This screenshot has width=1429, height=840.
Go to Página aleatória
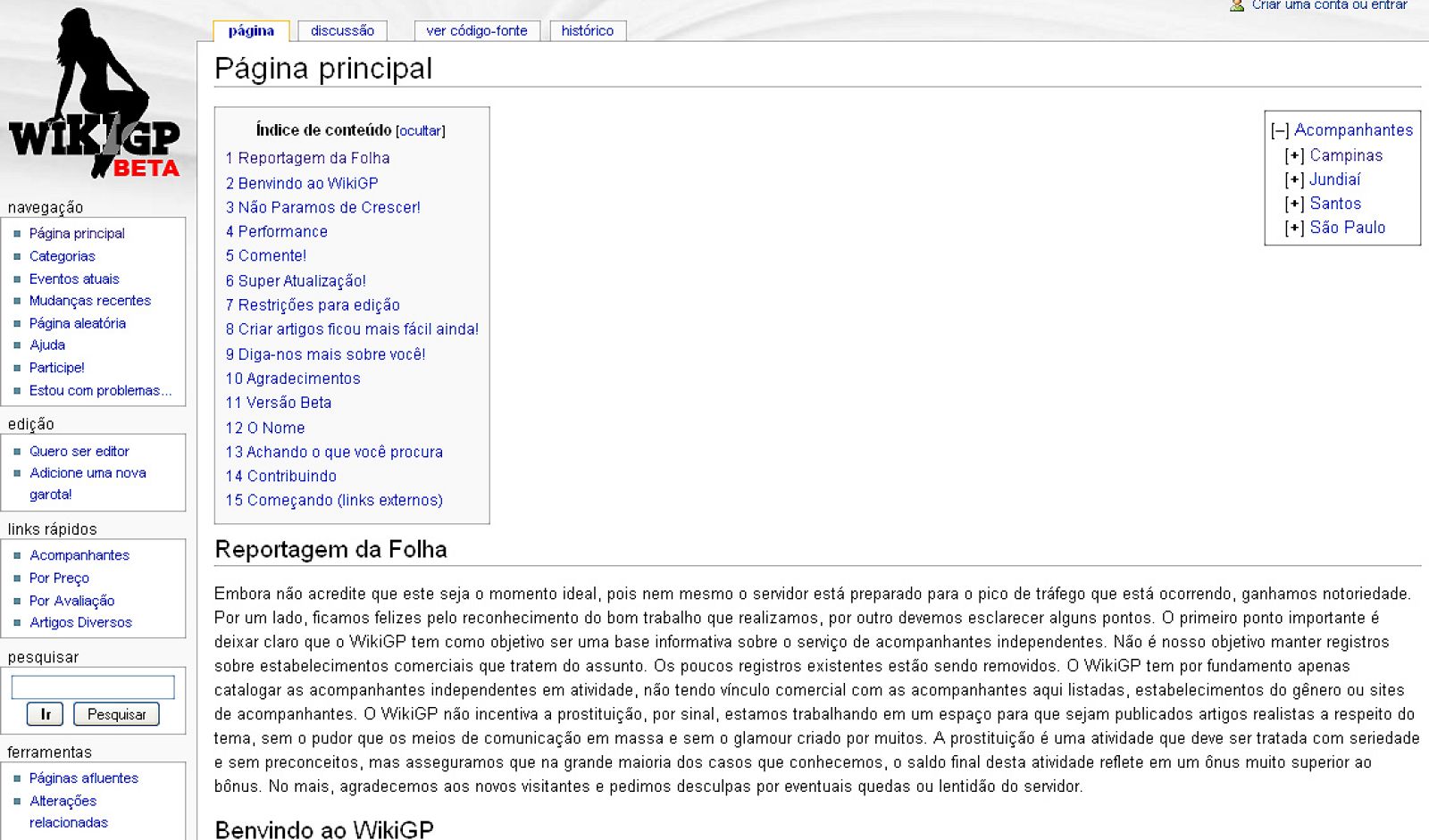[78, 323]
